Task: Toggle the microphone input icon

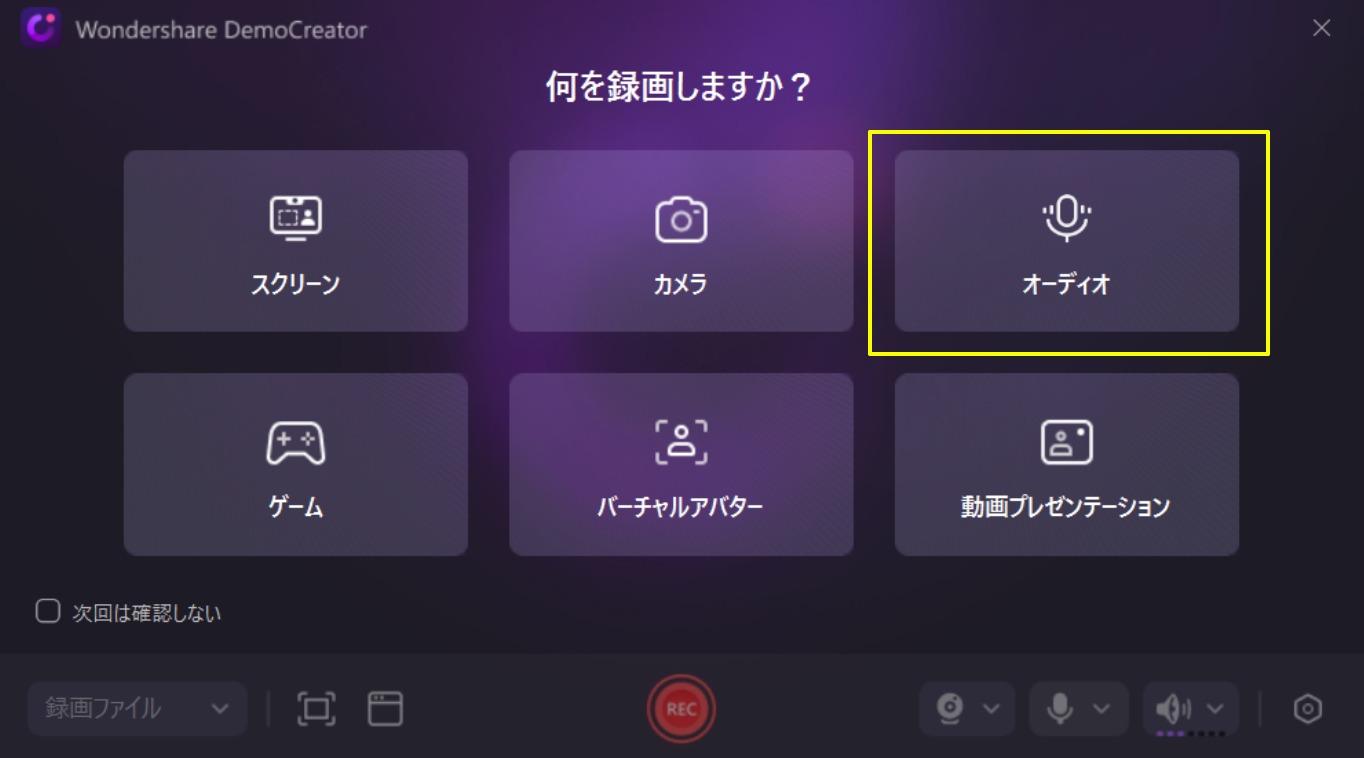Action: point(1060,709)
